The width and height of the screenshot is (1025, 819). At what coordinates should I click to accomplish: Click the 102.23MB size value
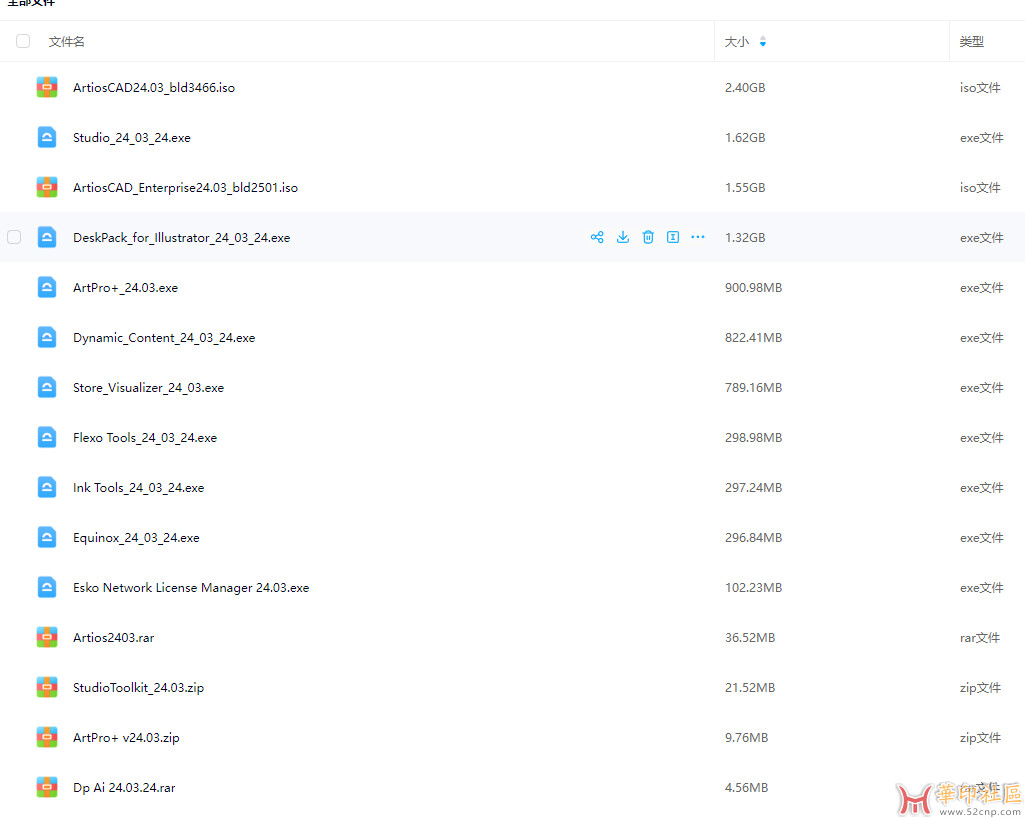click(753, 588)
